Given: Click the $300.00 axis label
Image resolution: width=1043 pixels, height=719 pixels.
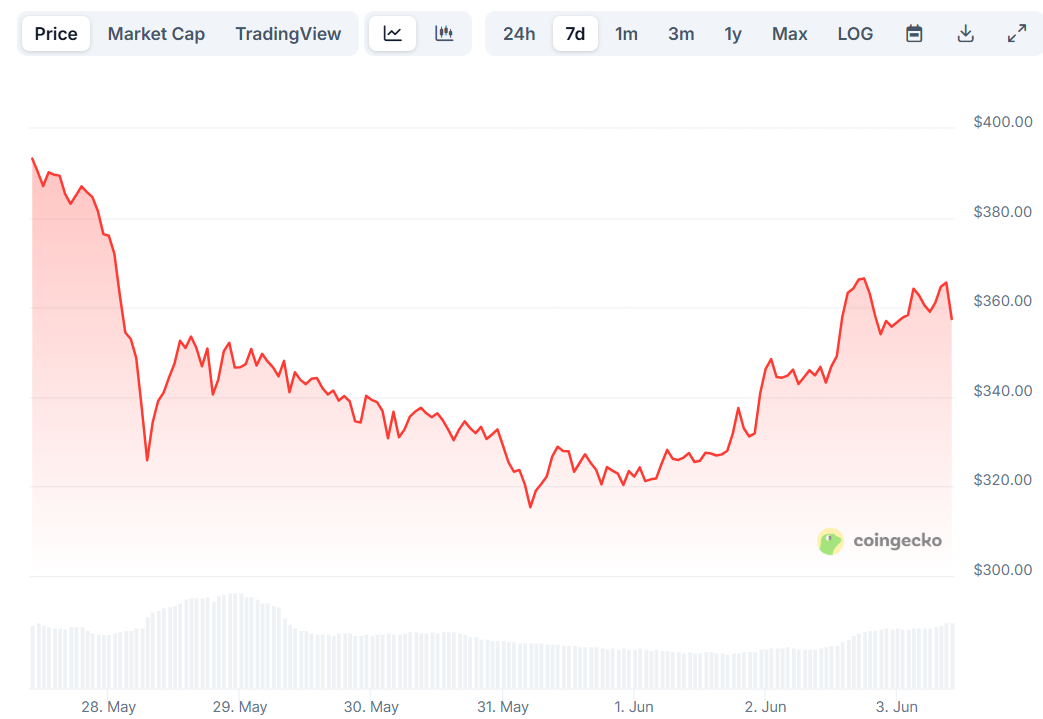Looking at the screenshot, I should [x=1002, y=569].
